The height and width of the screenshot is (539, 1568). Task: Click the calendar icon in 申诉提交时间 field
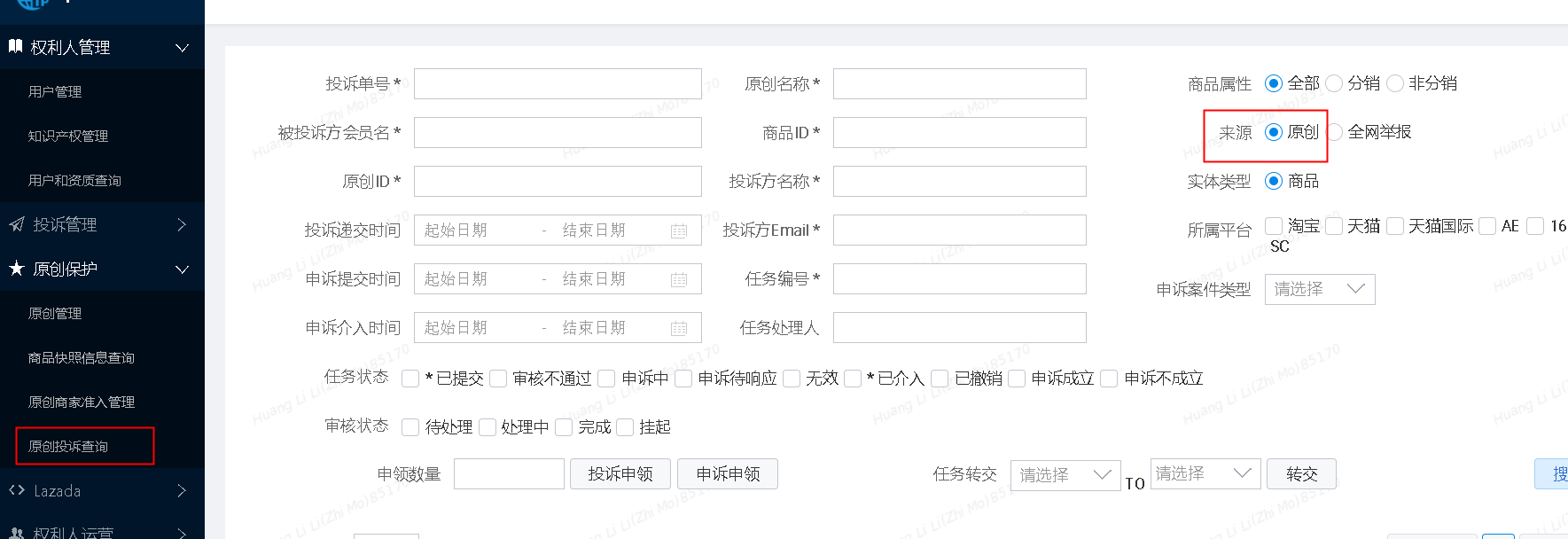pos(679,279)
